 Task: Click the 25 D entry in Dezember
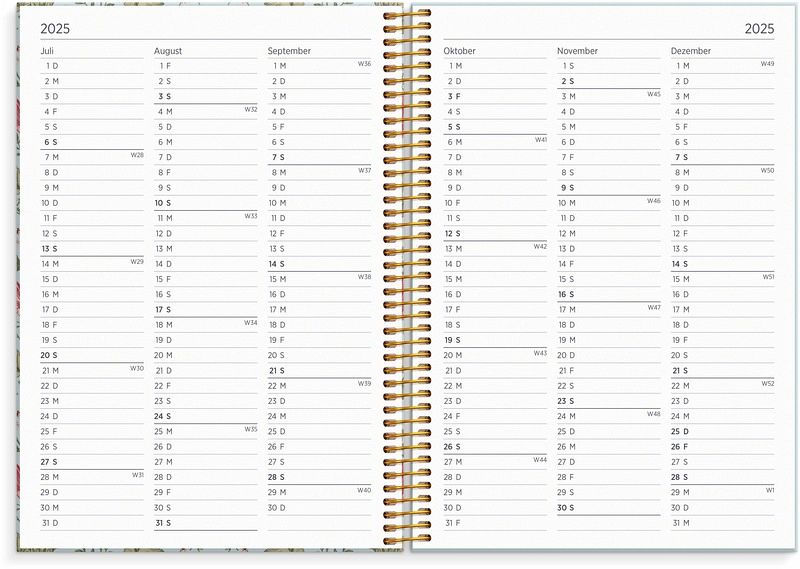click(680, 432)
